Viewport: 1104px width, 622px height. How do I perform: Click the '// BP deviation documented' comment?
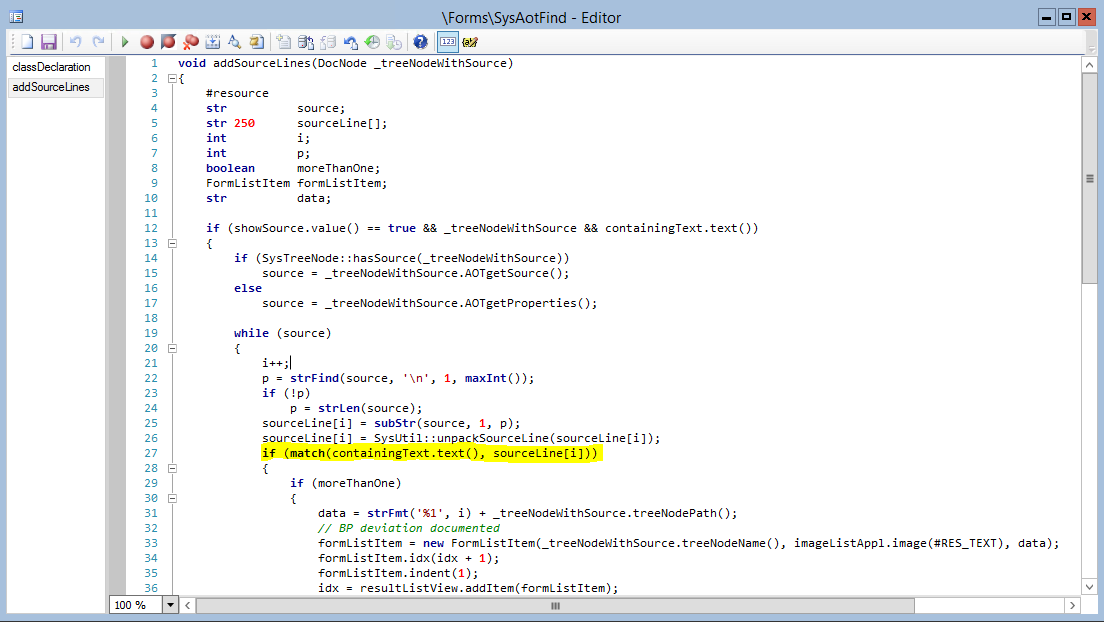(x=408, y=528)
